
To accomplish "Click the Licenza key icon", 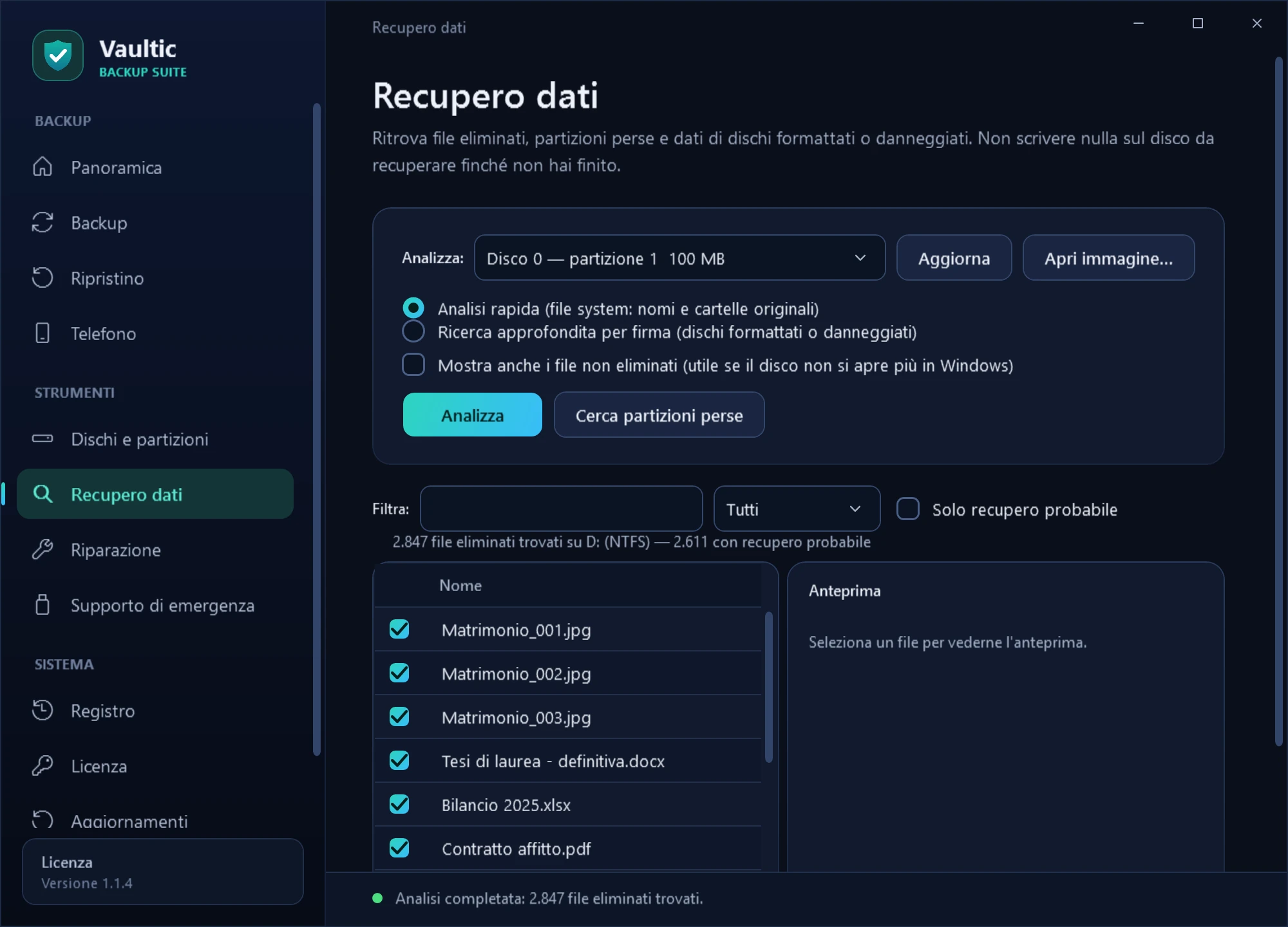I will pos(43,765).
